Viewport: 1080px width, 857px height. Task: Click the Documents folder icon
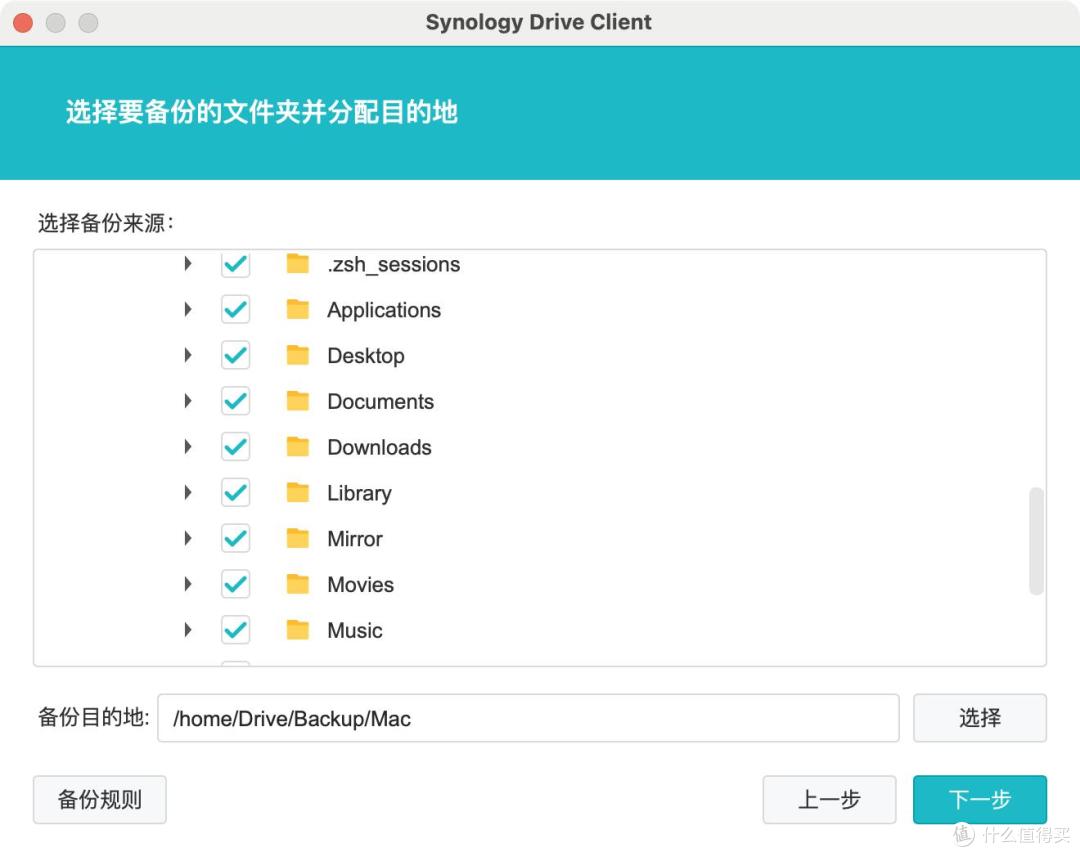click(298, 401)
